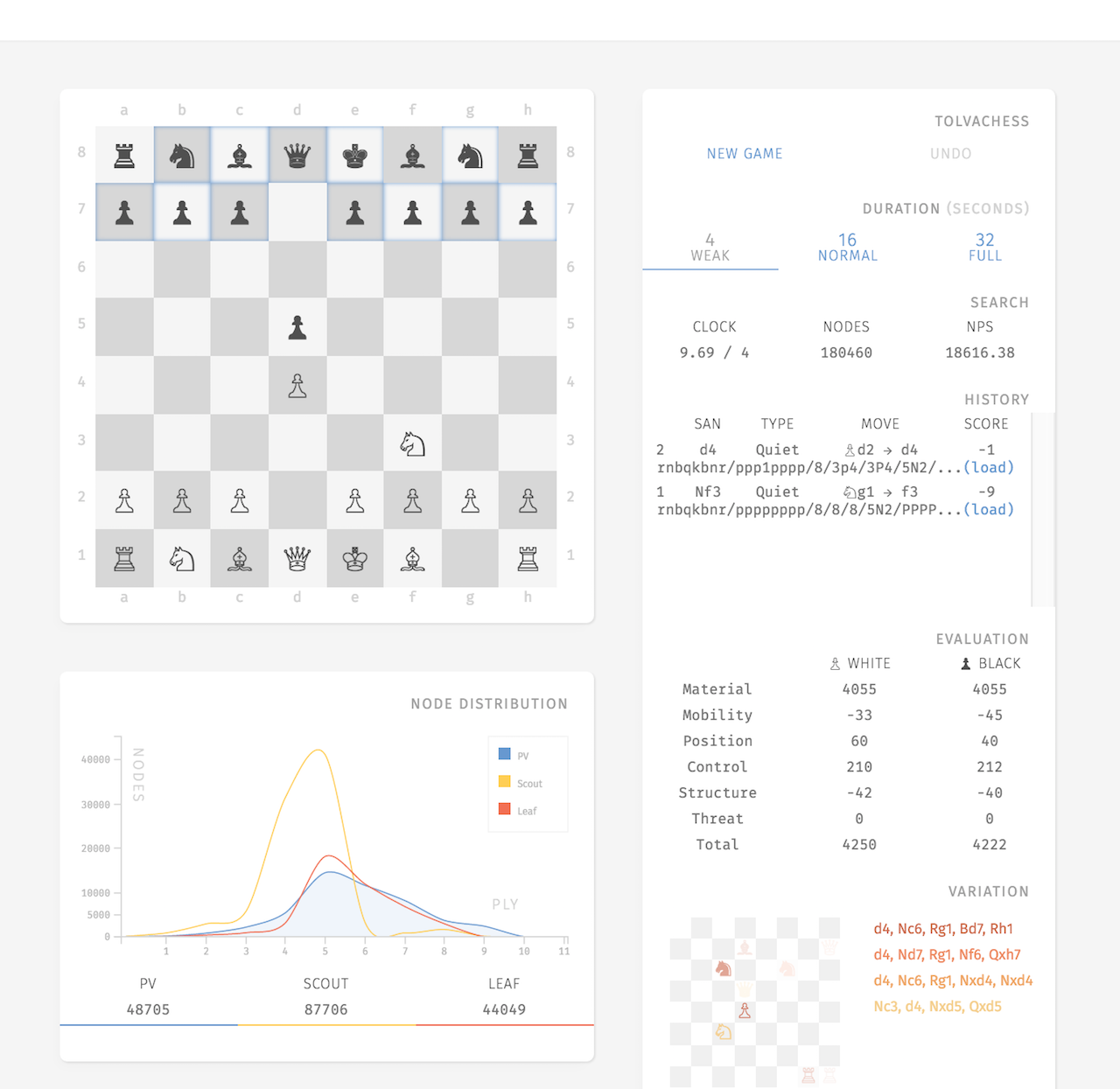Viewport: 1120px width, 1089px height.
Task: Select the black pawn on h7
Action: click(x=528, y=213)
